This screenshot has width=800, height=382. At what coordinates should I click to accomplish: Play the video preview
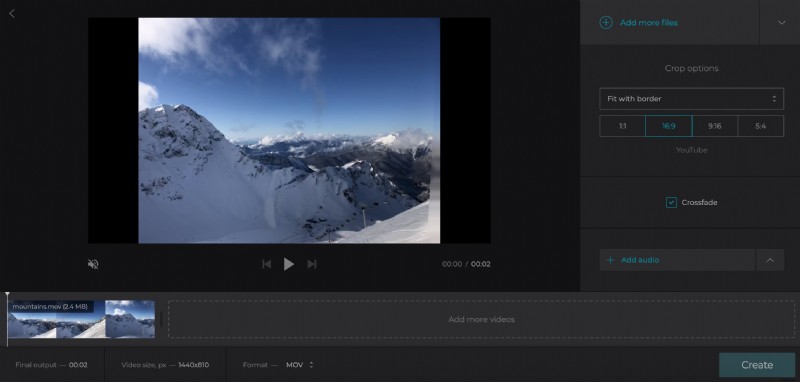coord(289,264)
